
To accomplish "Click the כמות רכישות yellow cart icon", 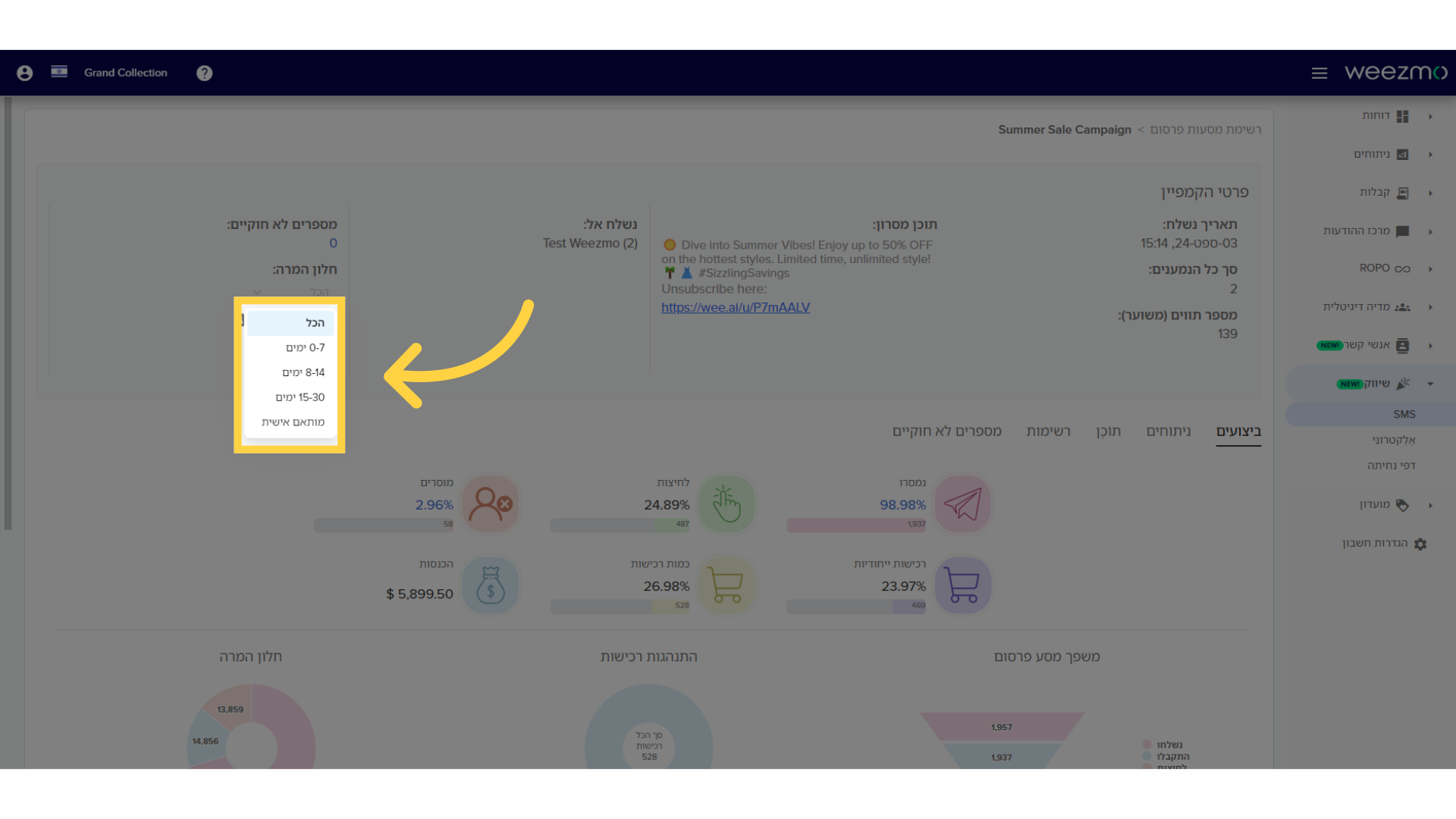I will click(726, 585).
